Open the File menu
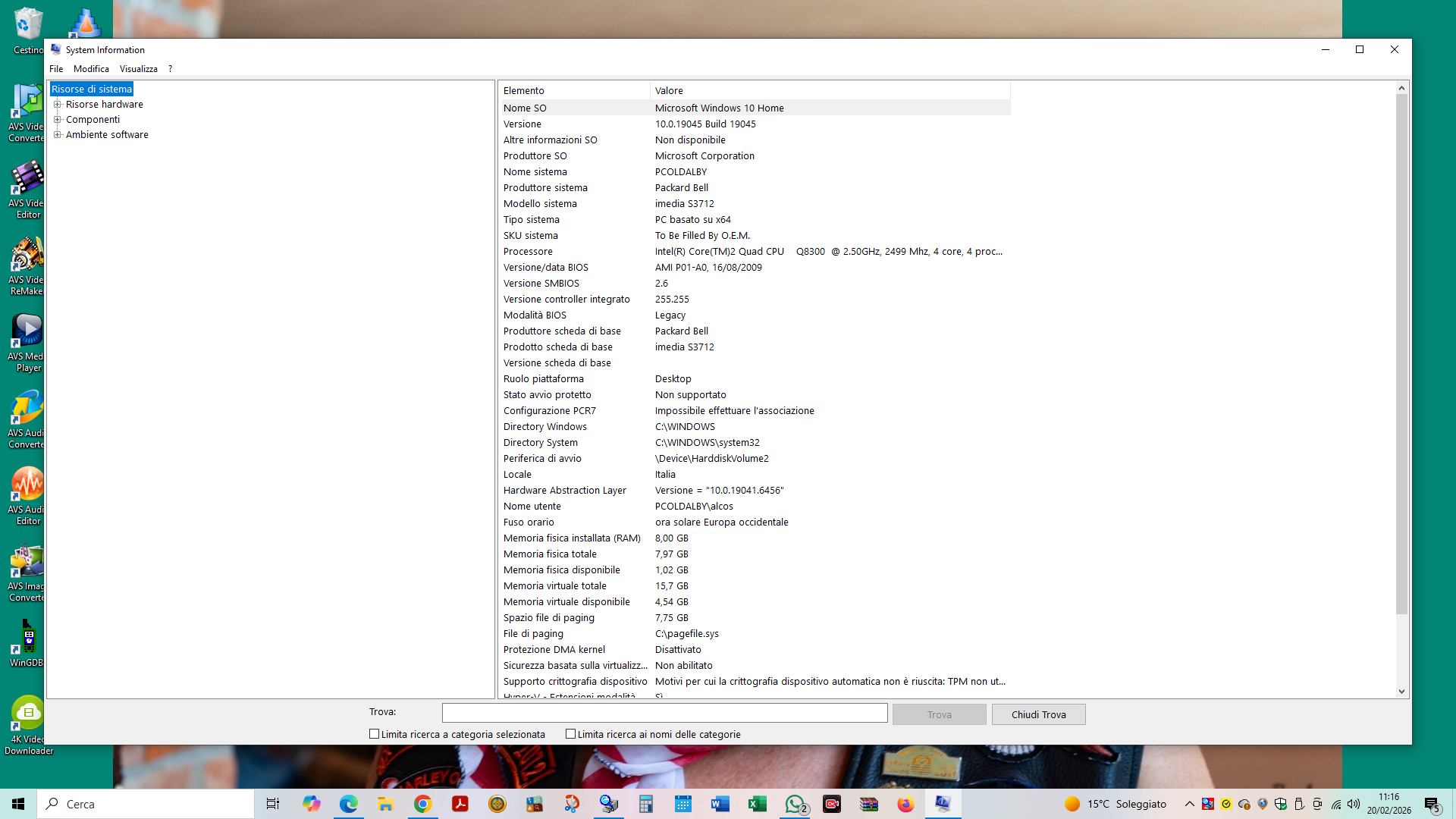 click(56, 69)
